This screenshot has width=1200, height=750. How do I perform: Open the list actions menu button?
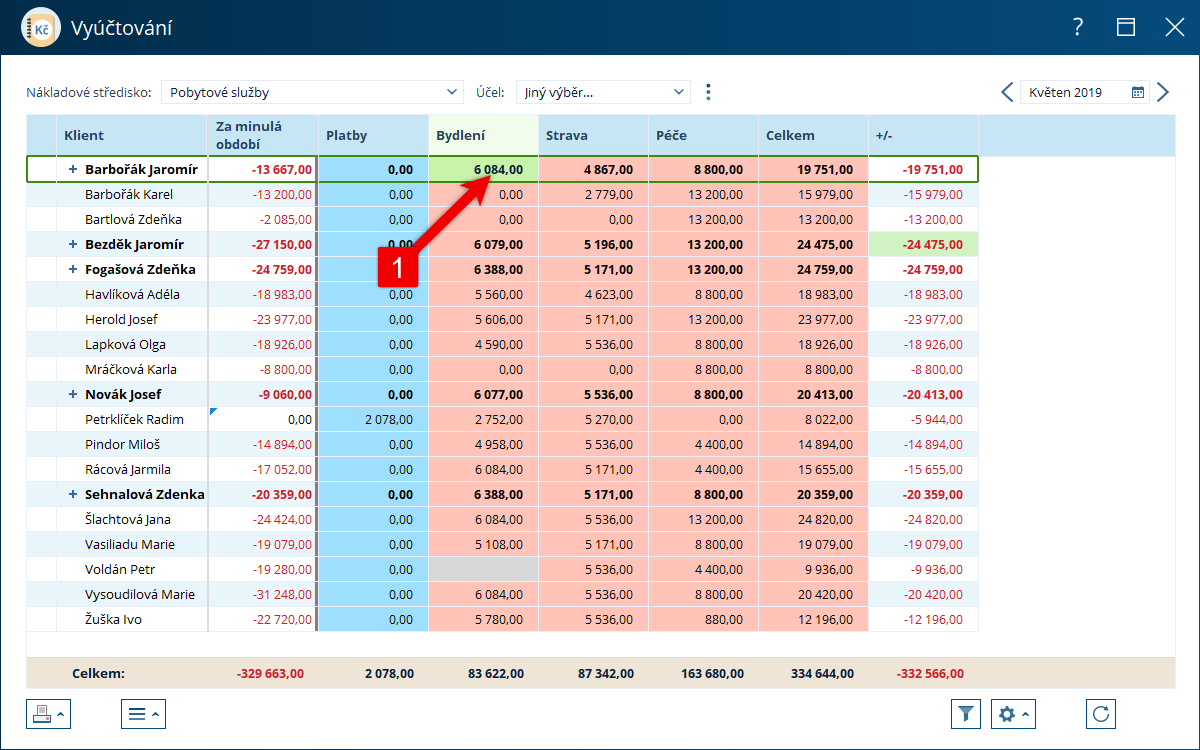tap(143, 714)
